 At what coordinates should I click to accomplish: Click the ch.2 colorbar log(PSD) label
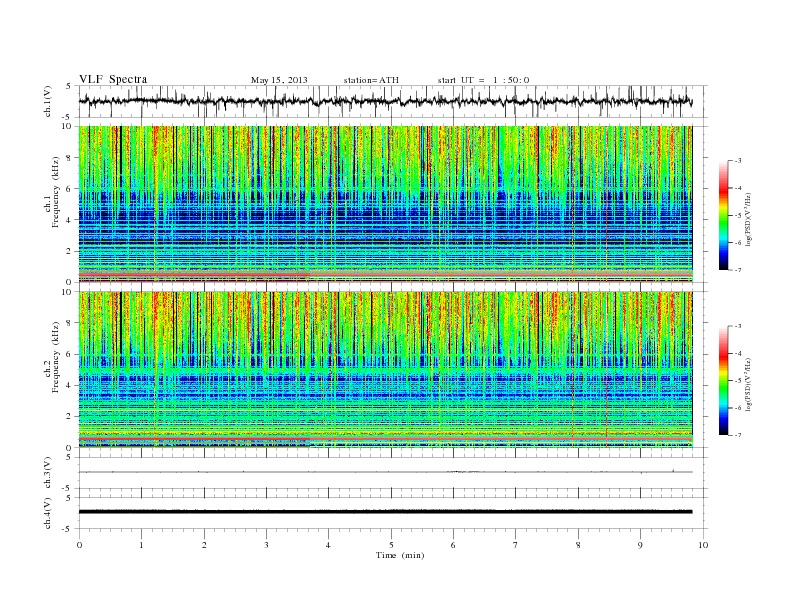tap(750, 384)
